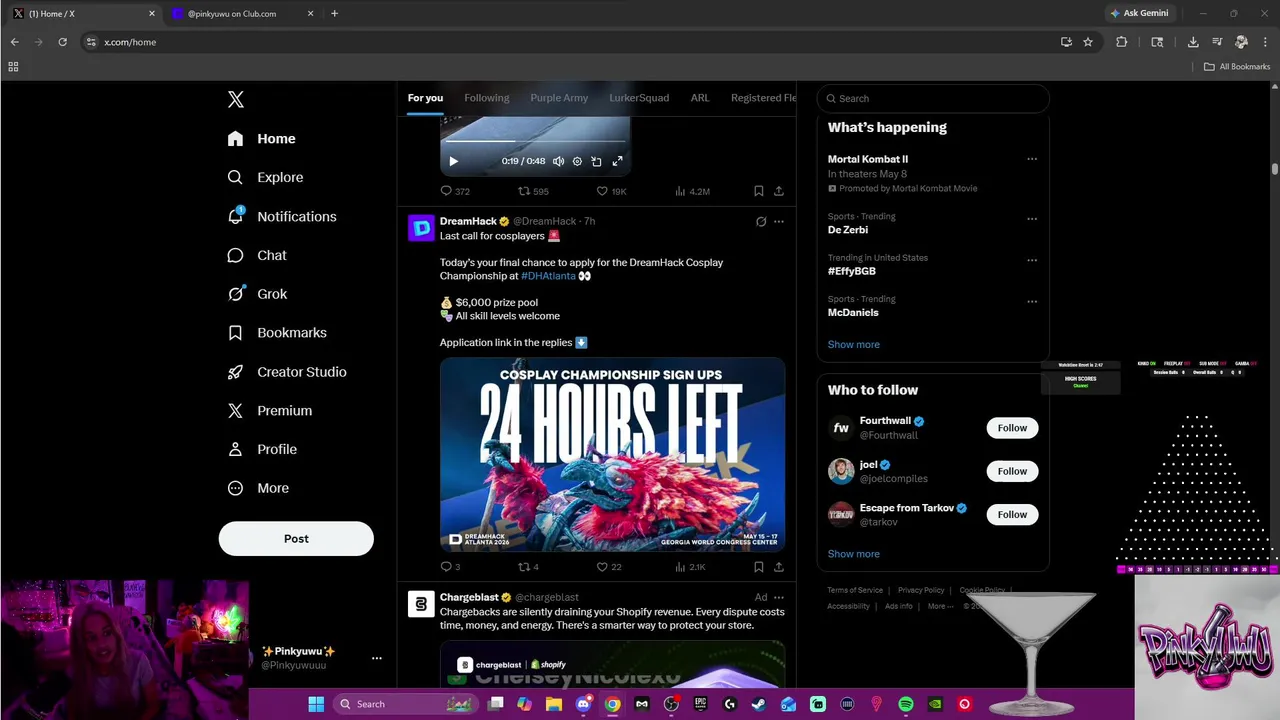Select the For you tab
The image size is (1280, 720).
tap(425, 98)
